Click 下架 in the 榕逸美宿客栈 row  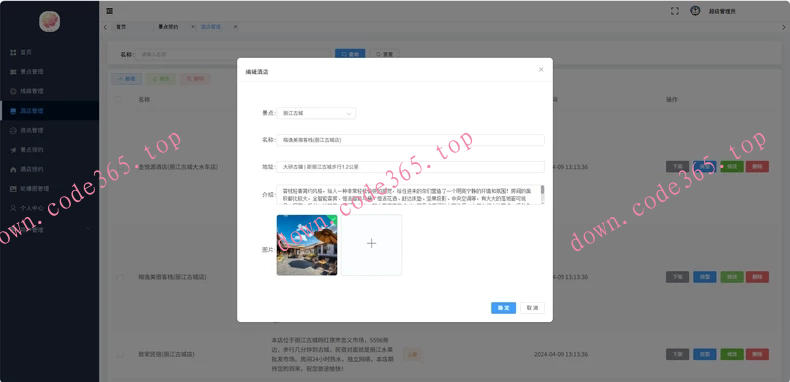[x=677, y=277]
